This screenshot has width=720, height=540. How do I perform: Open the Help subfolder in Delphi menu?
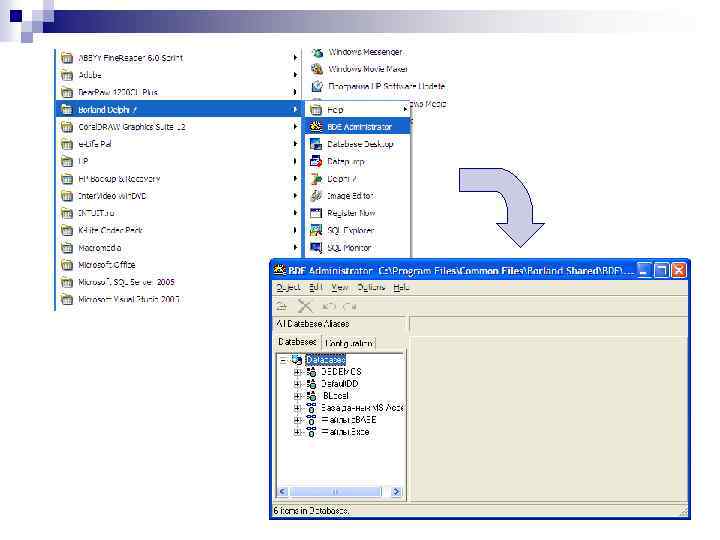(x=358, y=110)
